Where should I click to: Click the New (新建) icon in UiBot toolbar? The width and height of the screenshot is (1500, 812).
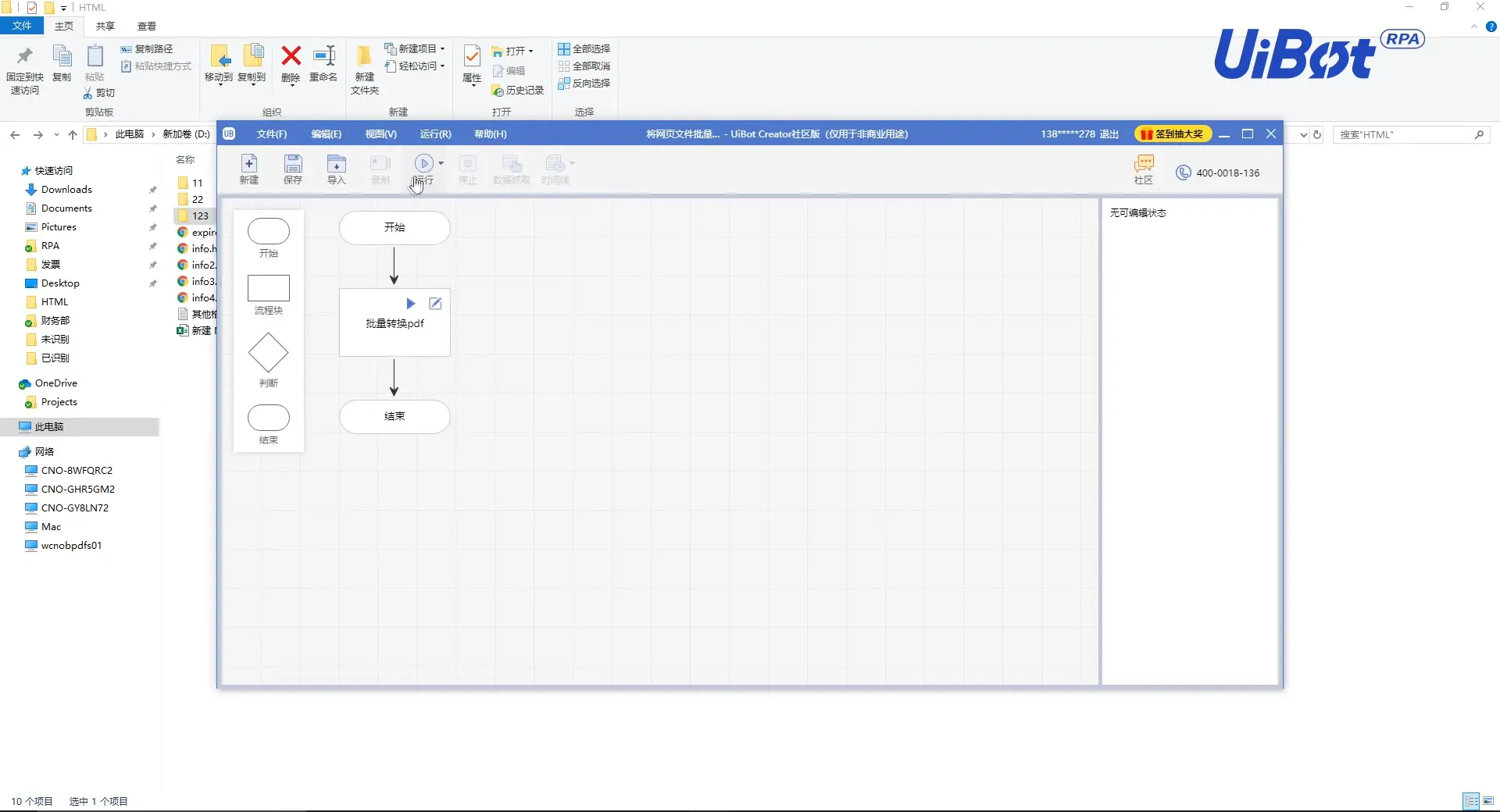pos(248,163)
